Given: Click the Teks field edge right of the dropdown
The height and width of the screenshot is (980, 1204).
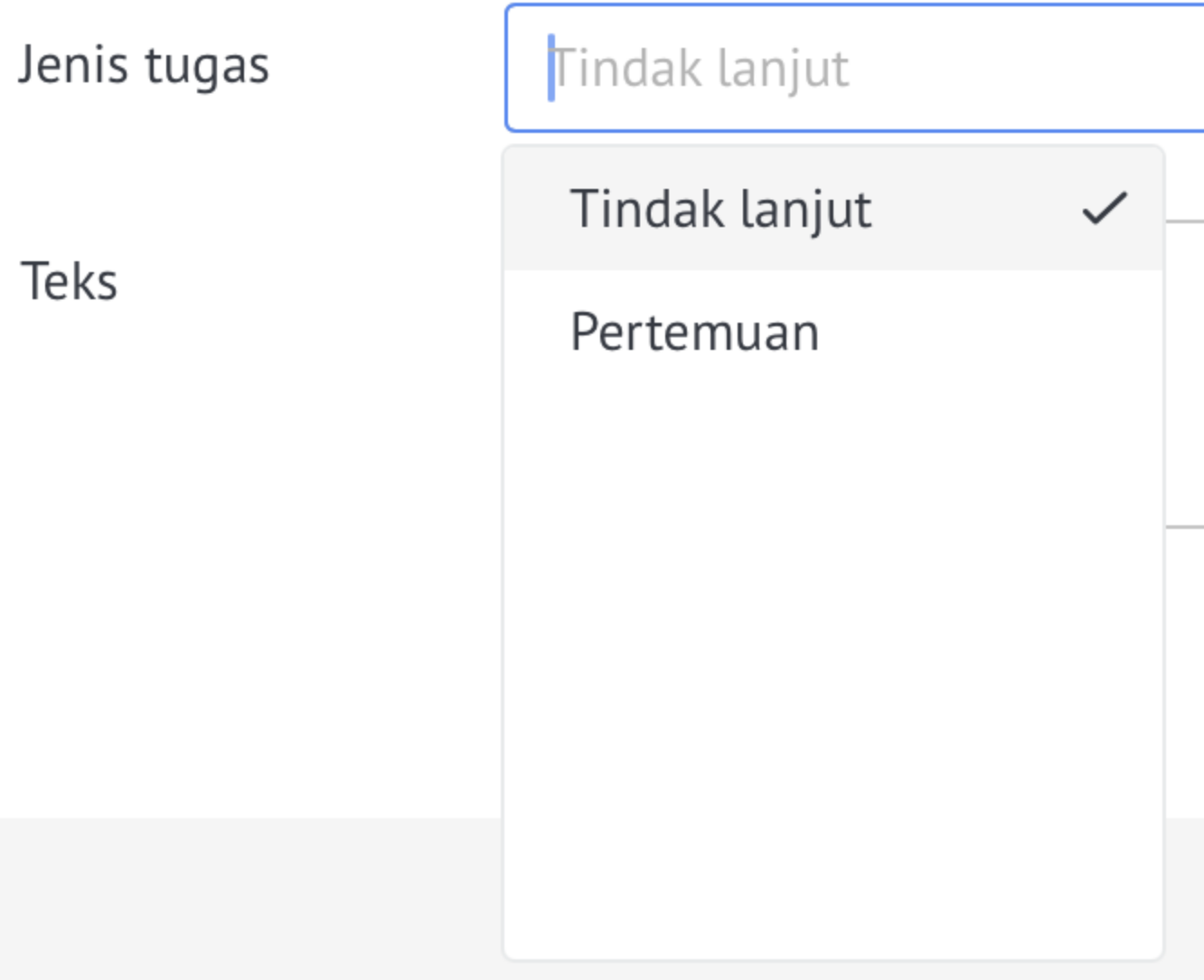Looking at the screenshot, I should point(1184,373).
